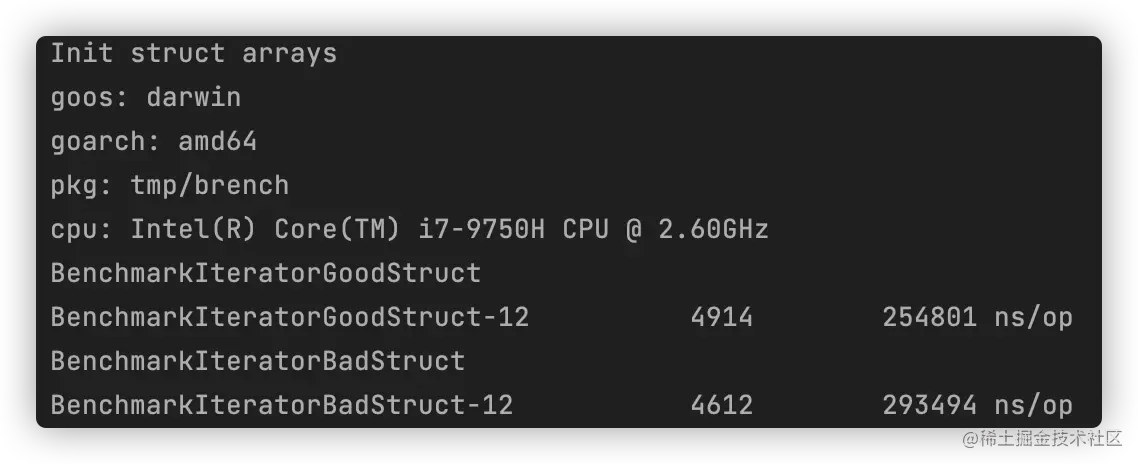Click the "2.60GHz" CPU frequency text
This screenshot has width=1138, height=464.
click(x=713, y=230)
